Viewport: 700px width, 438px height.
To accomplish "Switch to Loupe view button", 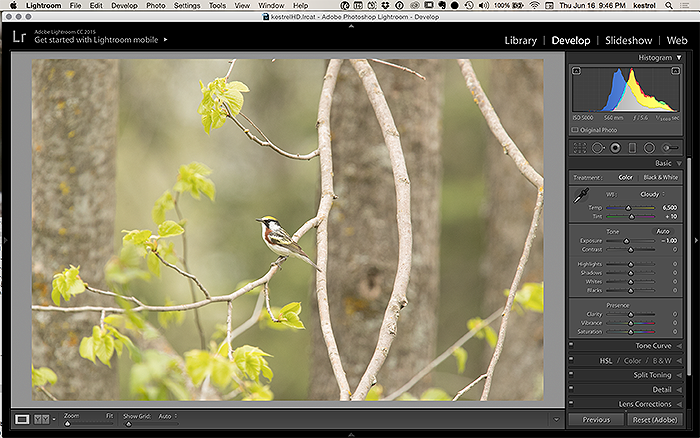I will pyautogui.click(x=22, y=419).
